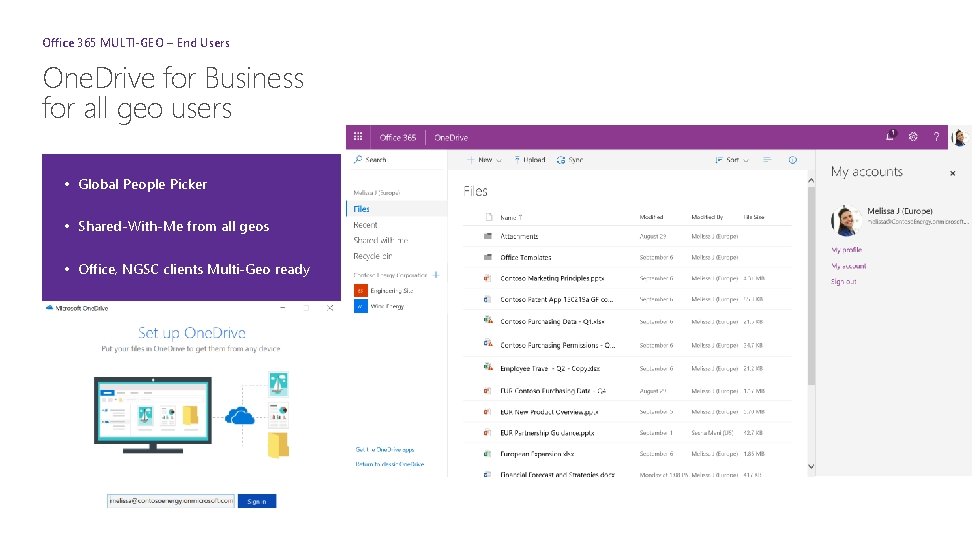Screen dimensions: 979x551
Task: Click Return to classic OneDrive link
Action: coord(390,464)
